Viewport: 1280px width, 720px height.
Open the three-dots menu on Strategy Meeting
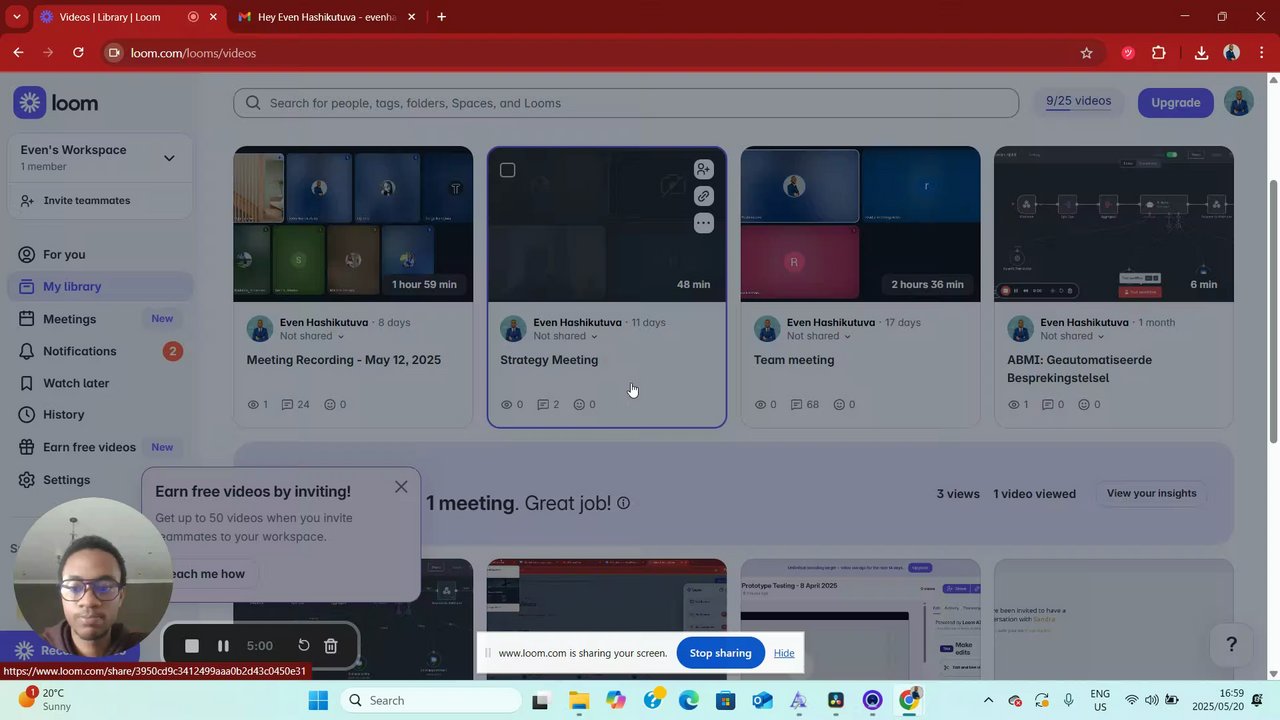pyautogui.click(x=704, y=223)
